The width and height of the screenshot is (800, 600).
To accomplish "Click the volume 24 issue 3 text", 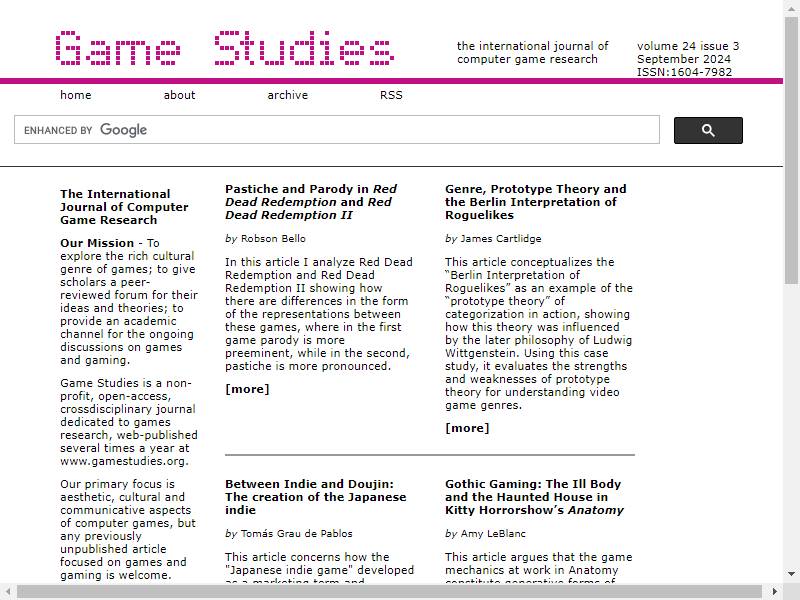I will click(688, 46).
